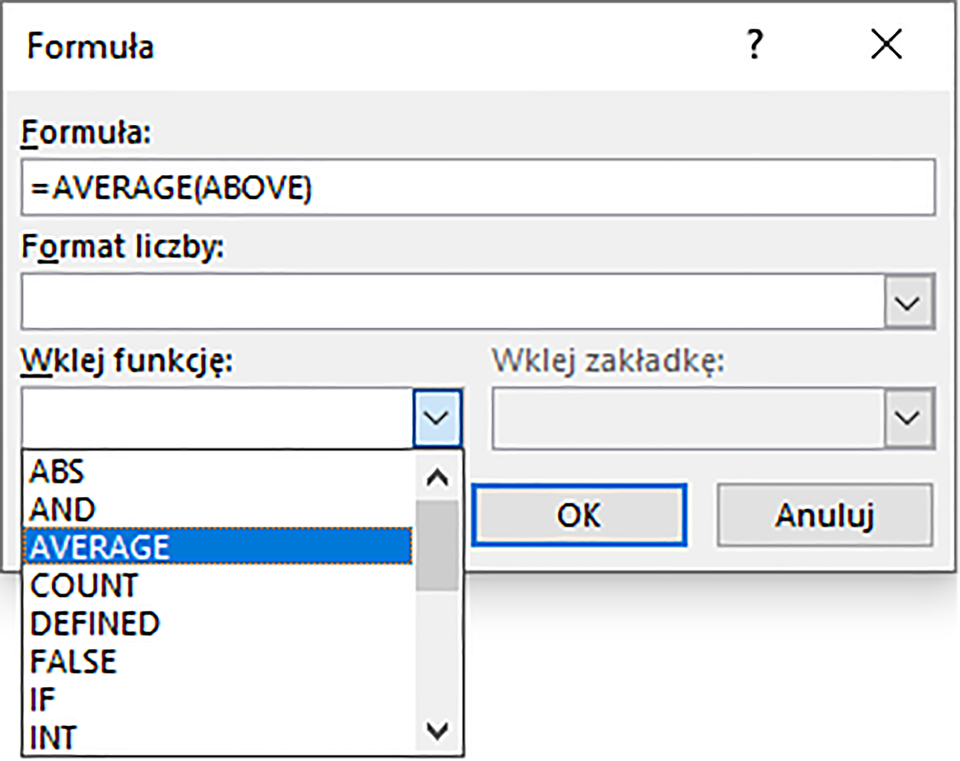The image size is (960, 761).
Task: Click inside the Formuła text field
Action: [x=480, y=186]
